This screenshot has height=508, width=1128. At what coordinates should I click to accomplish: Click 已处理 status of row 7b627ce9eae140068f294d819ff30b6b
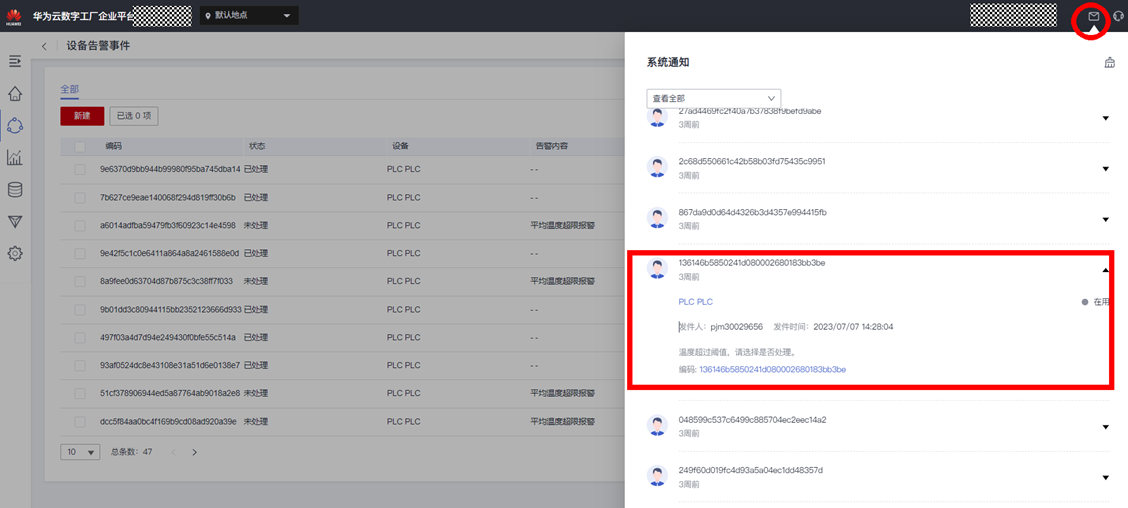click(x=256, y=197)
